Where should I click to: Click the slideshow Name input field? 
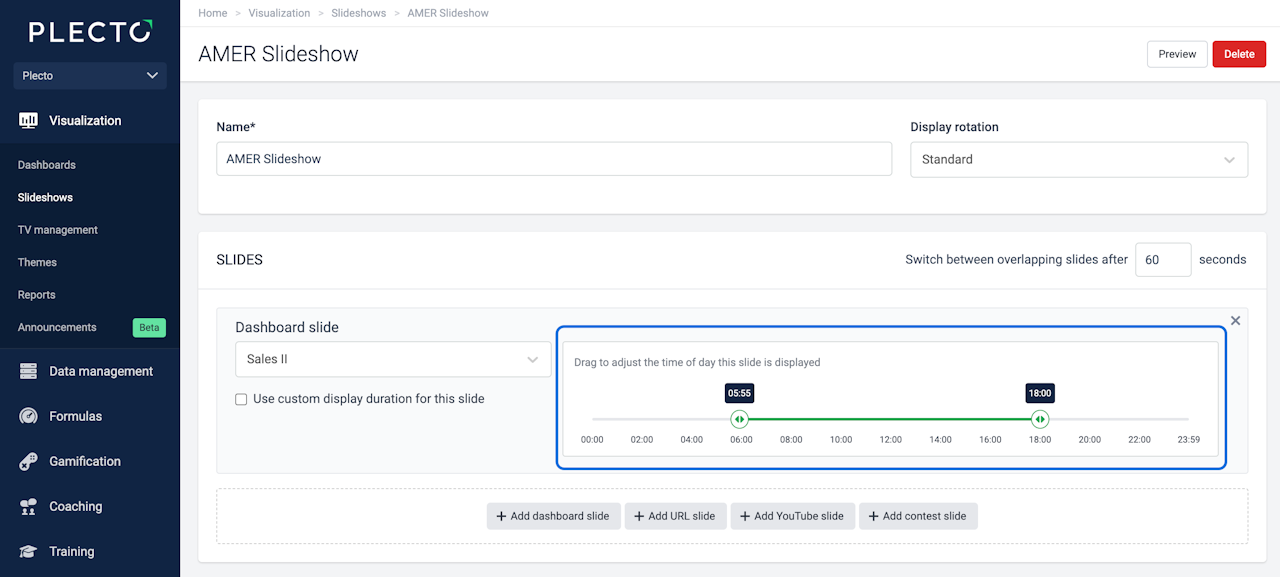click(x=553, y=159)
